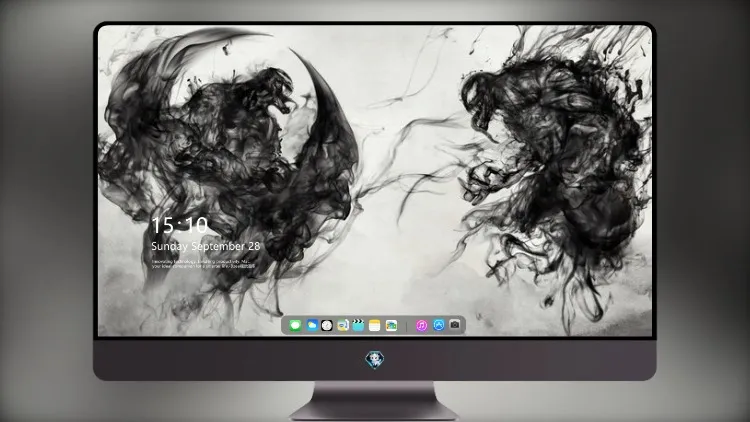This screenshot has height=422, width=750.
Task: Click the 'Sunday September 28' date text
Action: click(206, 246)
